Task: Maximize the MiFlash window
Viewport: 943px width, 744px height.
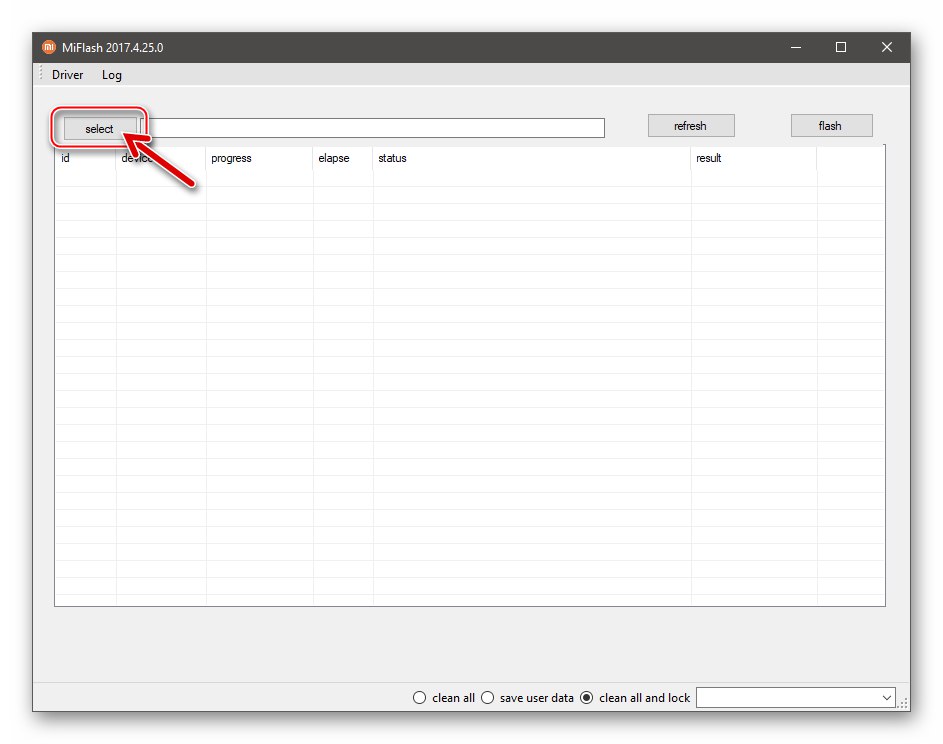Action: [x=841, y=47]
